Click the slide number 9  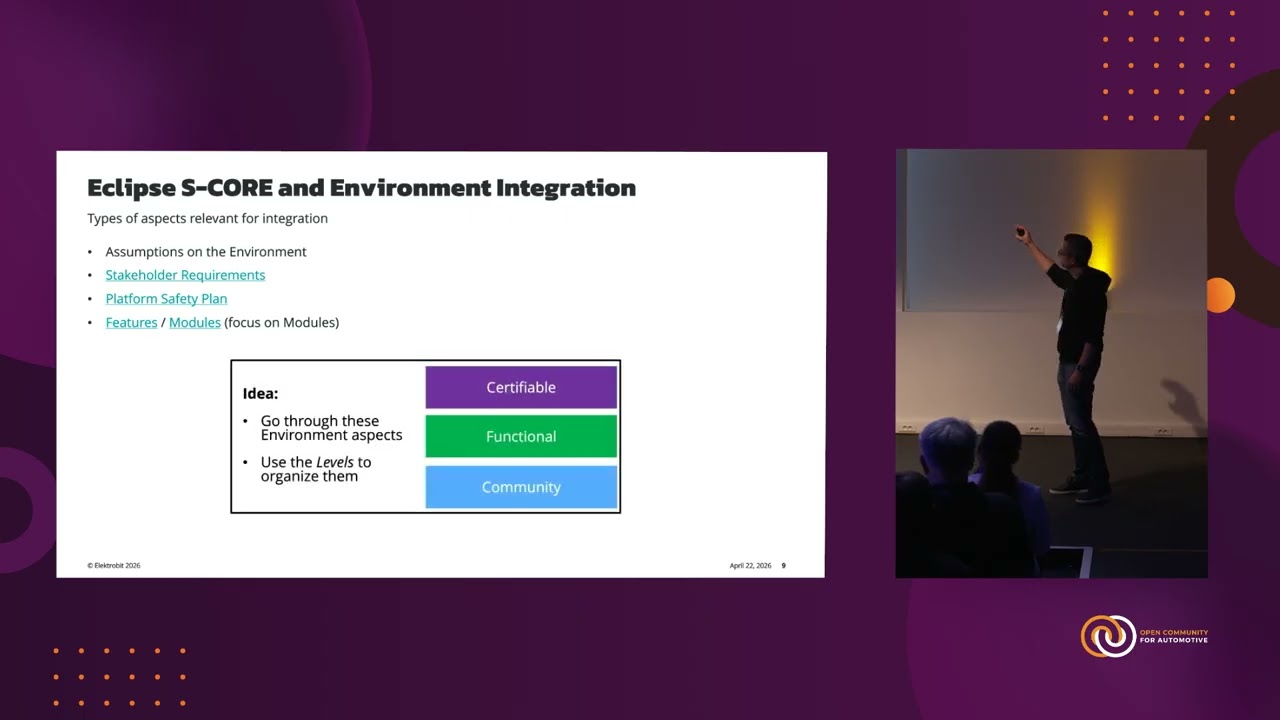(x=783, y=566)
